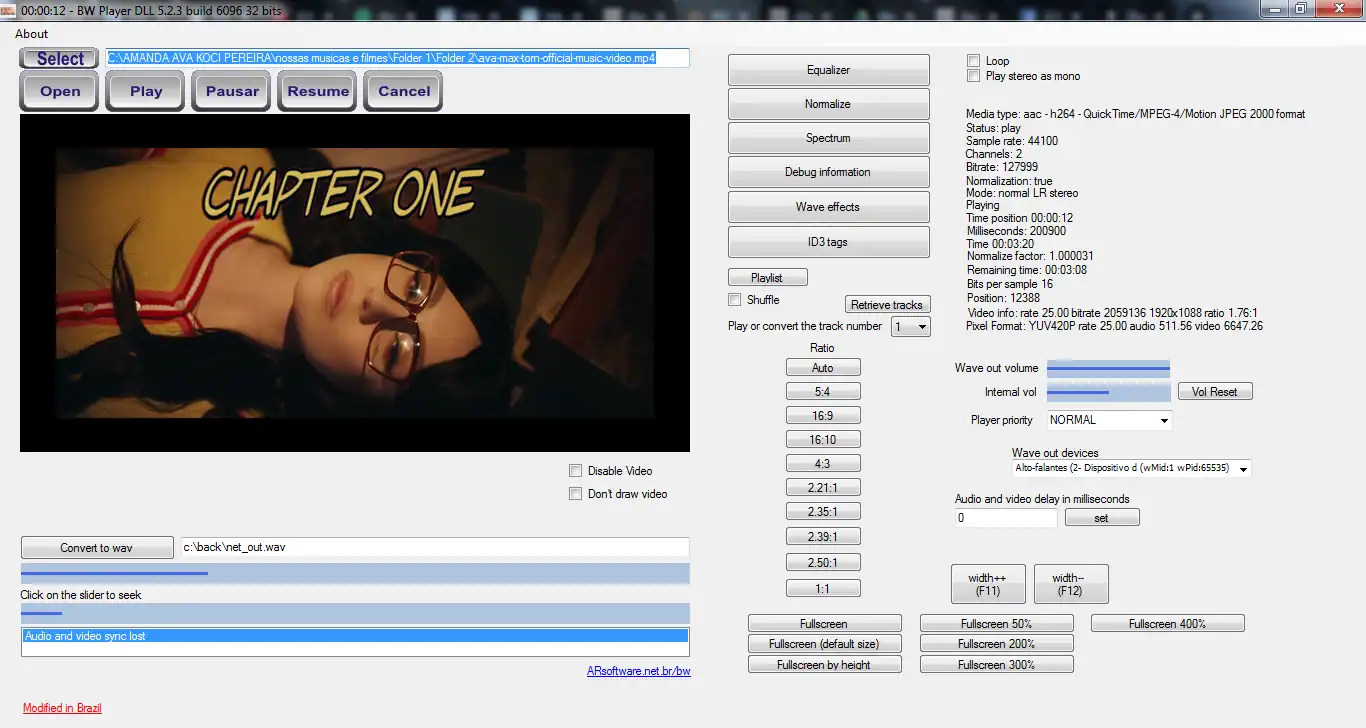Click Fullscreen (default size)

pos(825,644)
